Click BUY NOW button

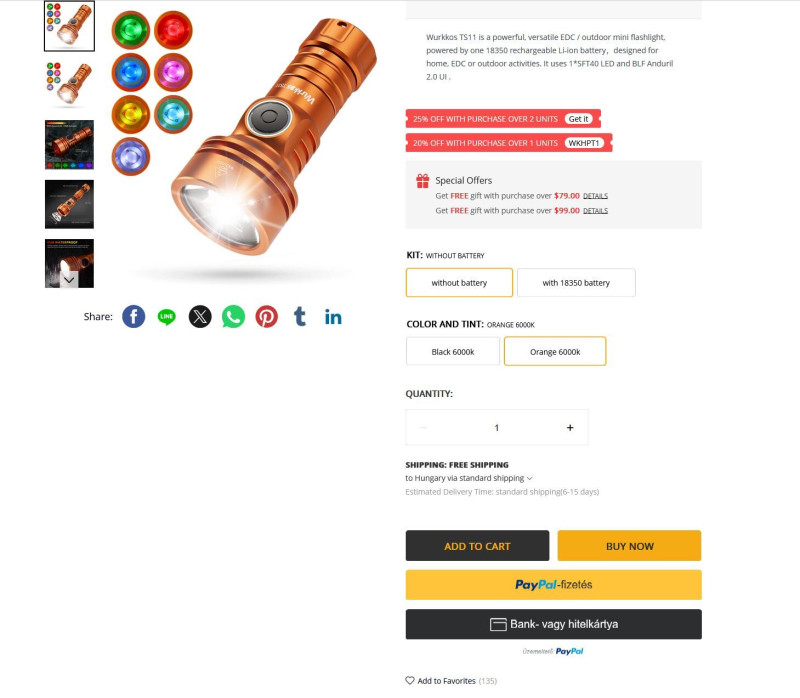tap(629, 545)
